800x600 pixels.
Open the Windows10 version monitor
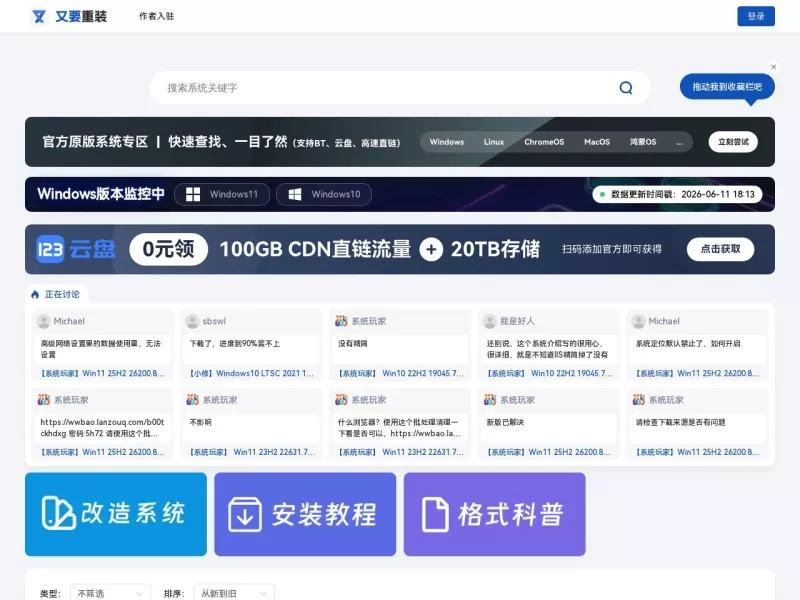pos(324,194)
